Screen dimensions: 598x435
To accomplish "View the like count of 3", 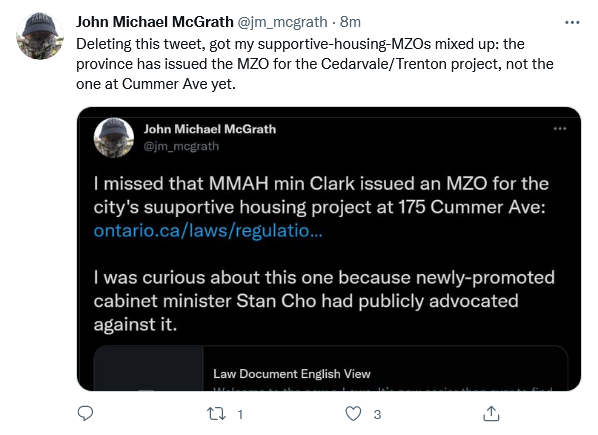I will point(377,414).
